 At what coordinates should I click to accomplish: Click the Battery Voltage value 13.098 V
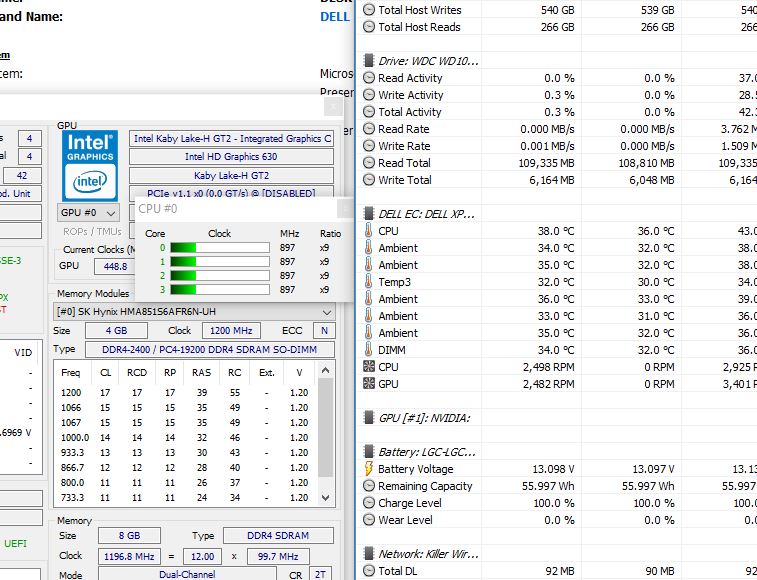point(553,469)
